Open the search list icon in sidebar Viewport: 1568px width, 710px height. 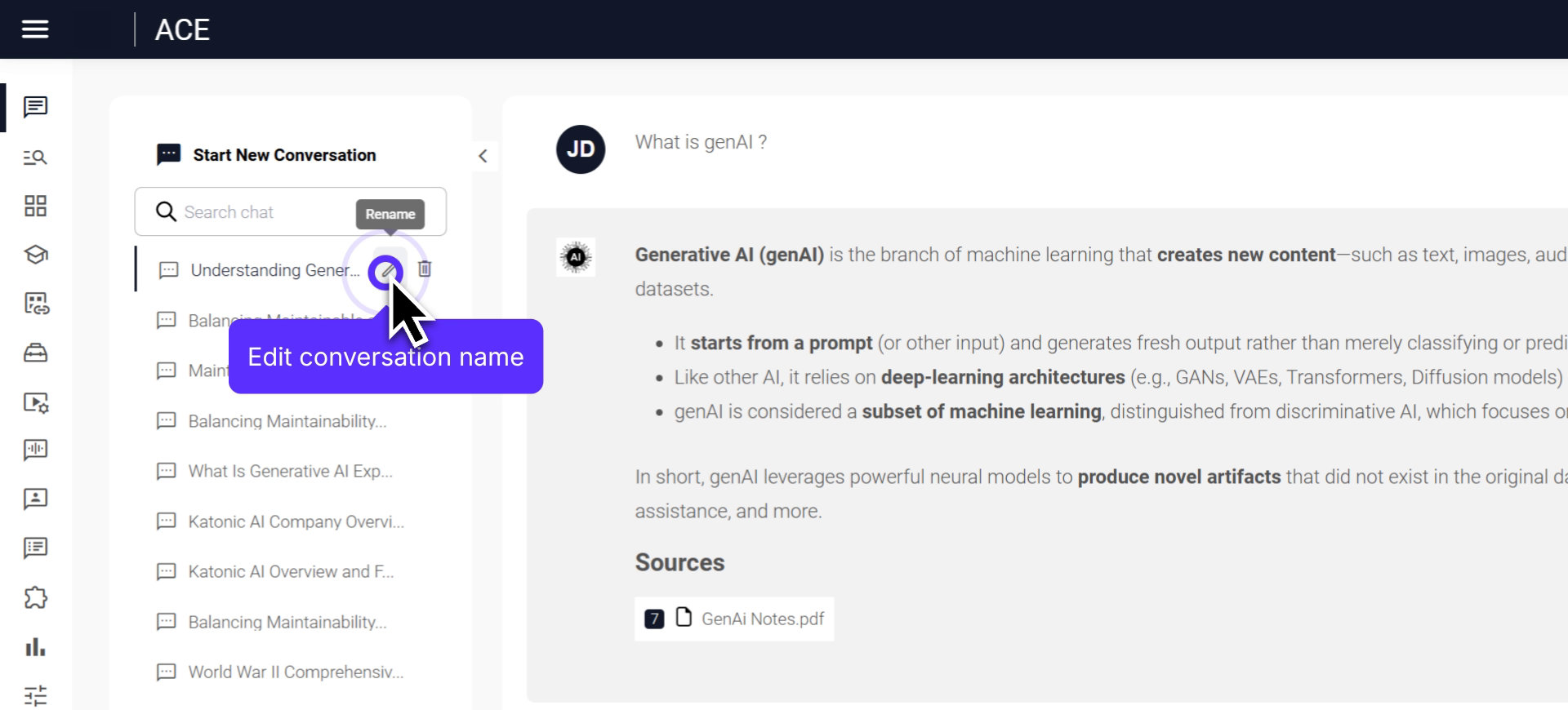point(35,157)
